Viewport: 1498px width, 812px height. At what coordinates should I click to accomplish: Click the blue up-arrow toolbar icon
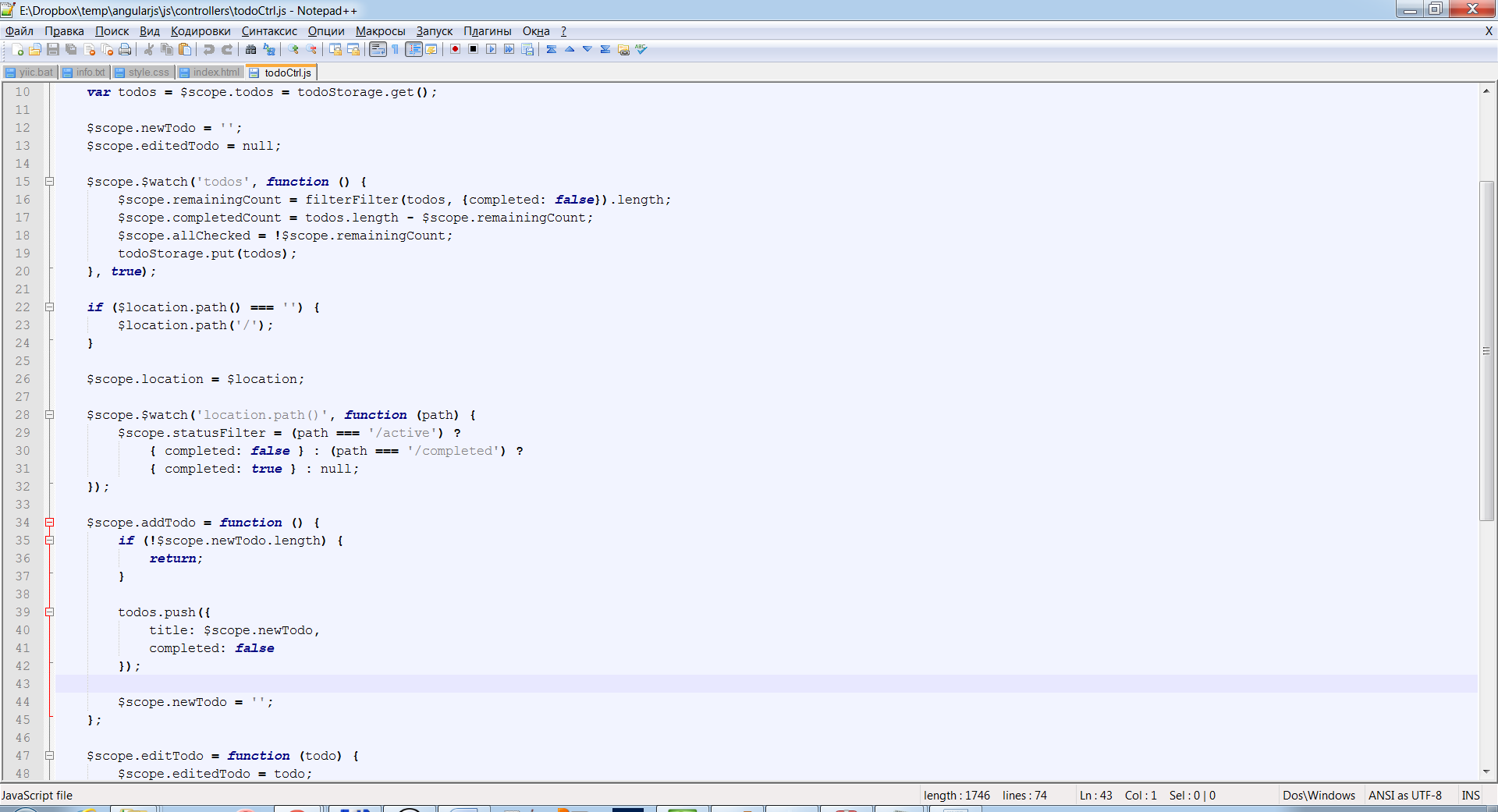(570, 49)
